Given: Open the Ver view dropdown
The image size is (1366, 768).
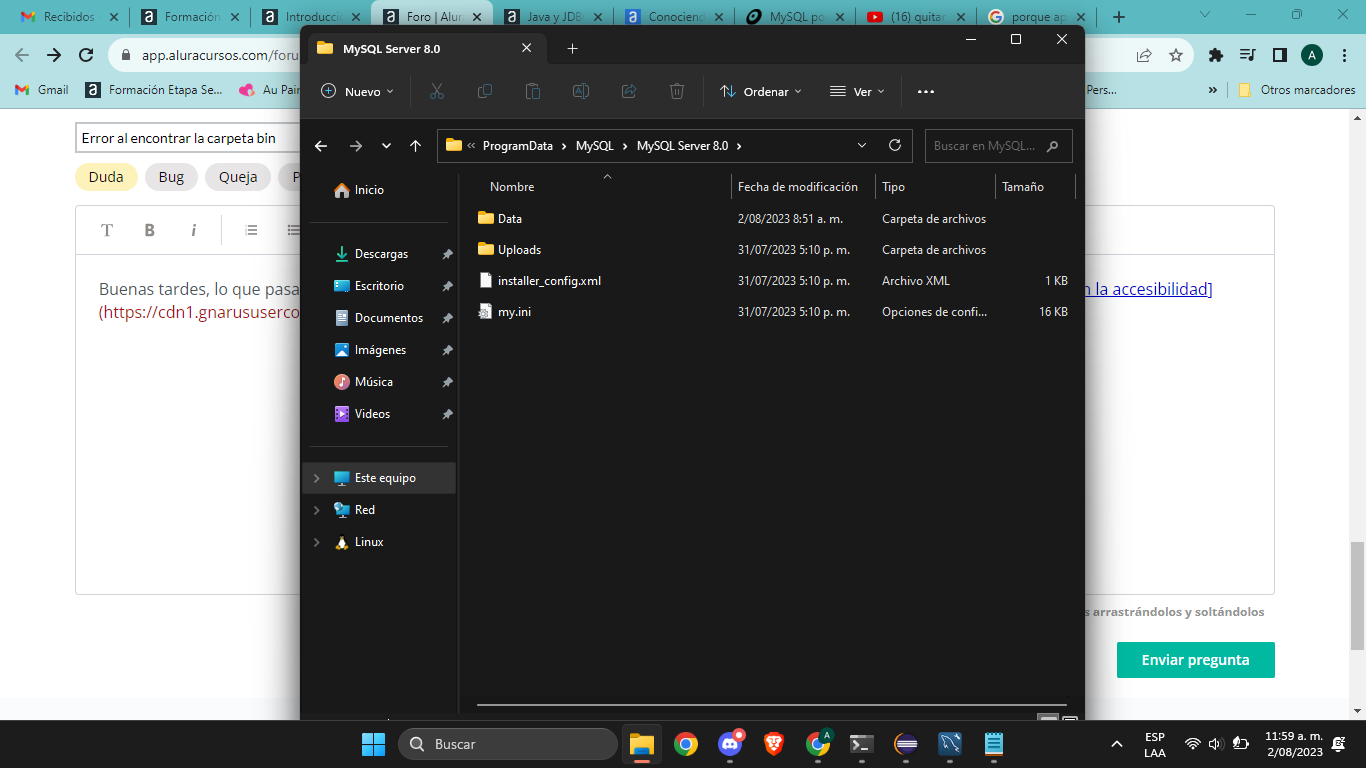Looking at the screenshot, I should (857, 91).
